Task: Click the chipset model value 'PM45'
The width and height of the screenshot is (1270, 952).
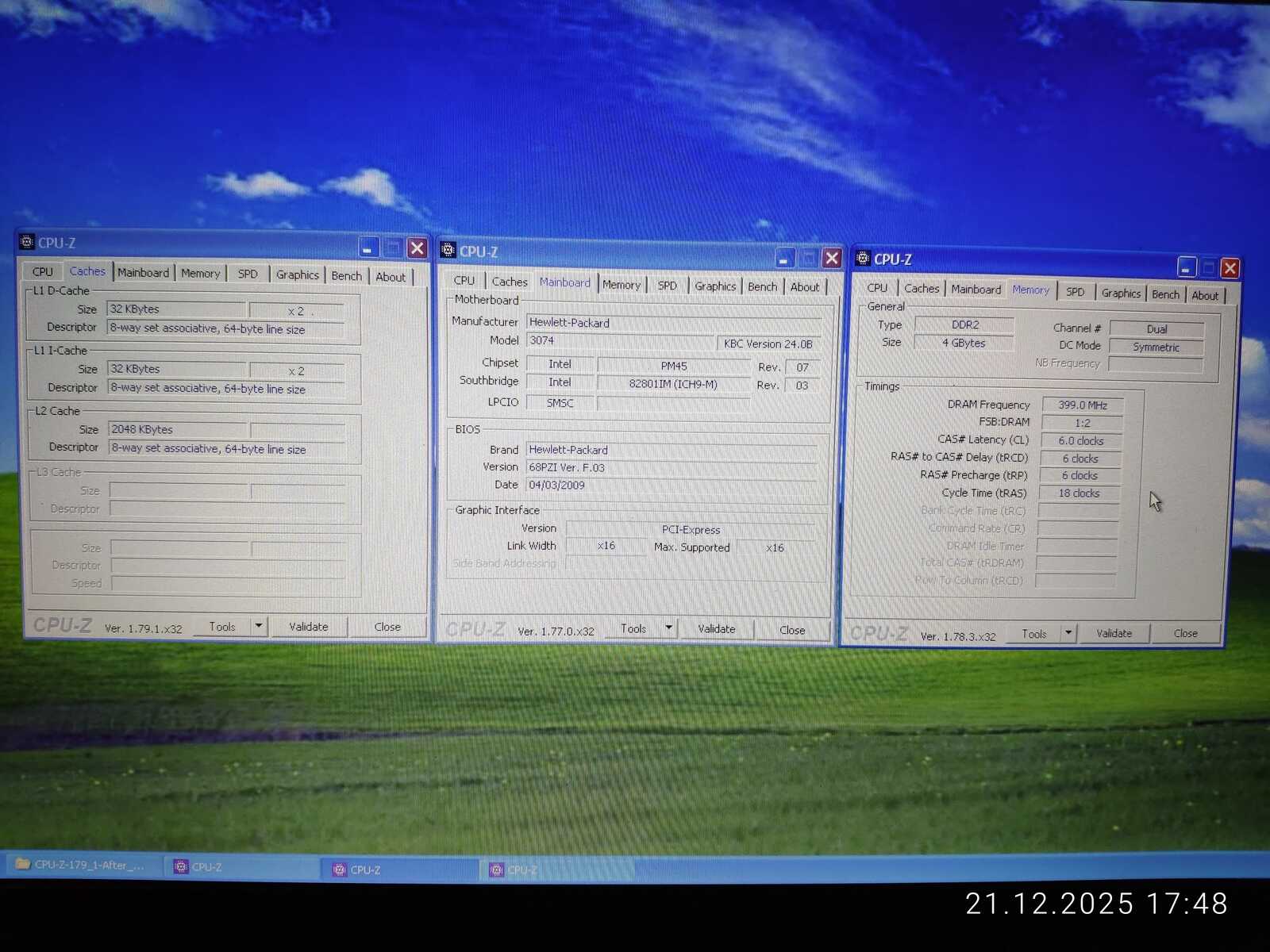Action: tap(674, 366)
